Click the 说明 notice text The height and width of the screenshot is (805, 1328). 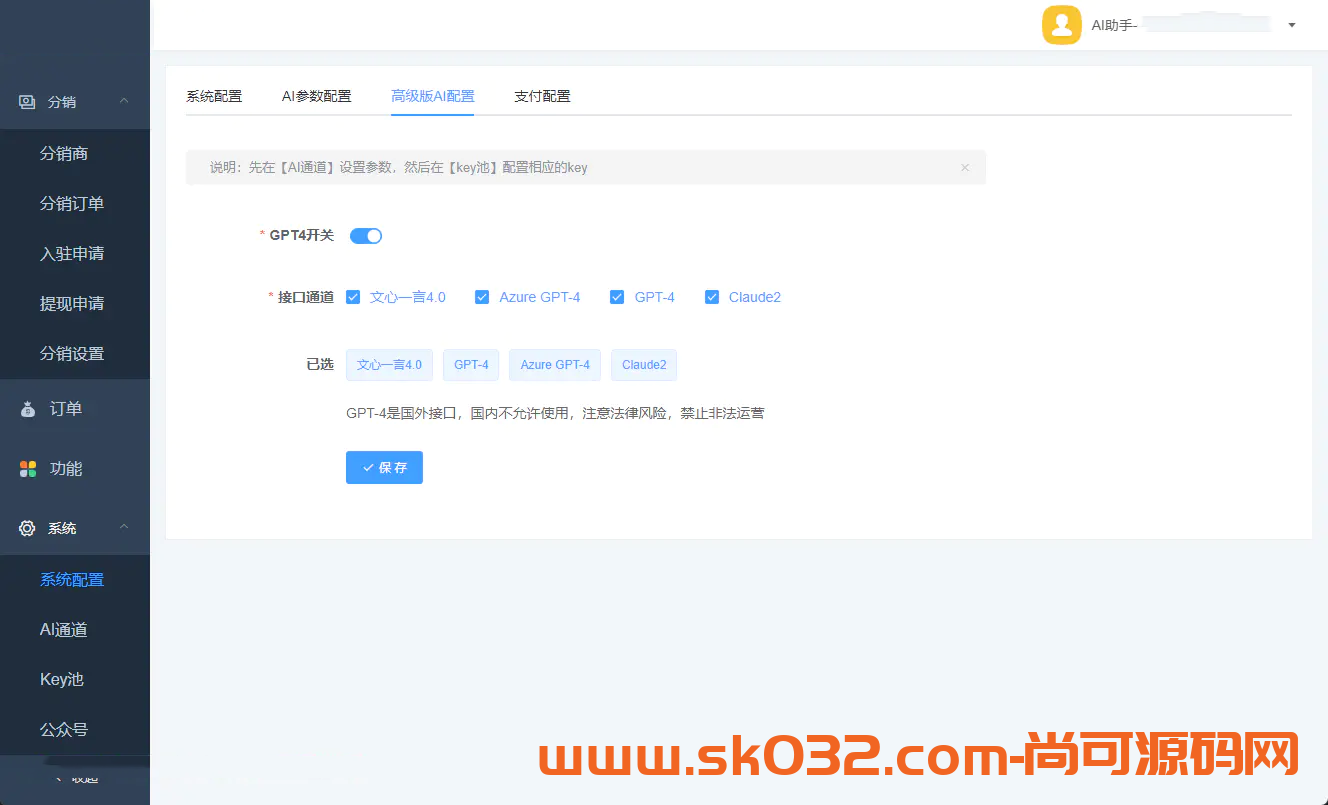coord(398,168)
